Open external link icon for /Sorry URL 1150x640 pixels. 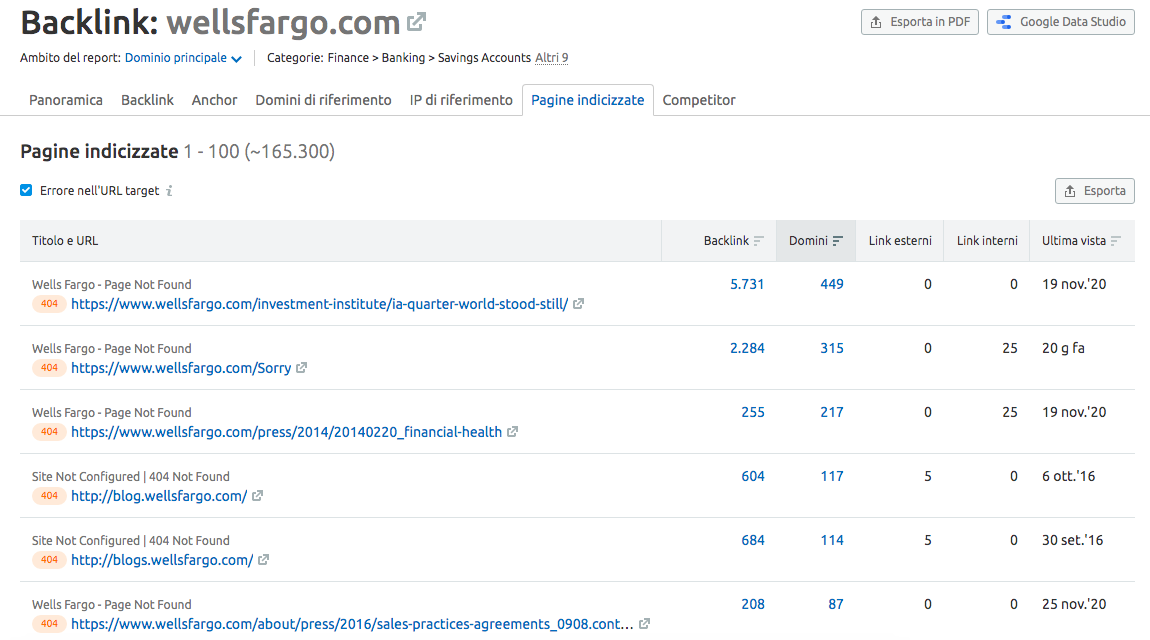[302, 368]
